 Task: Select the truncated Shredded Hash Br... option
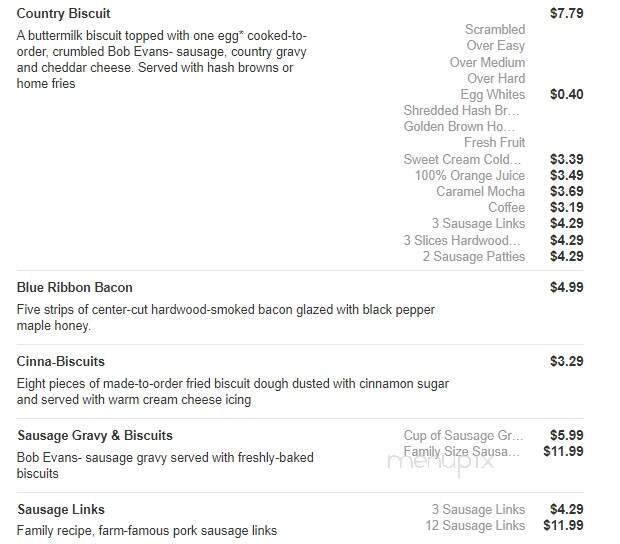point(461,110)
